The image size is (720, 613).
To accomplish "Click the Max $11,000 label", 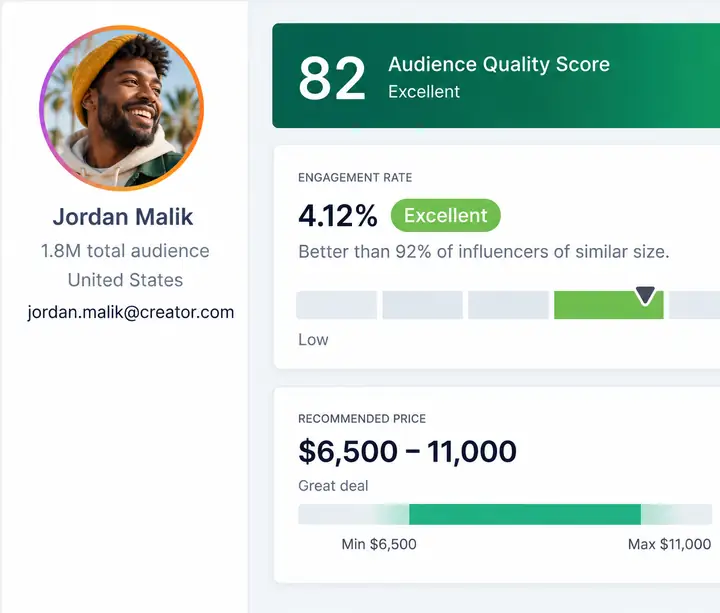I will coord(669,544).
